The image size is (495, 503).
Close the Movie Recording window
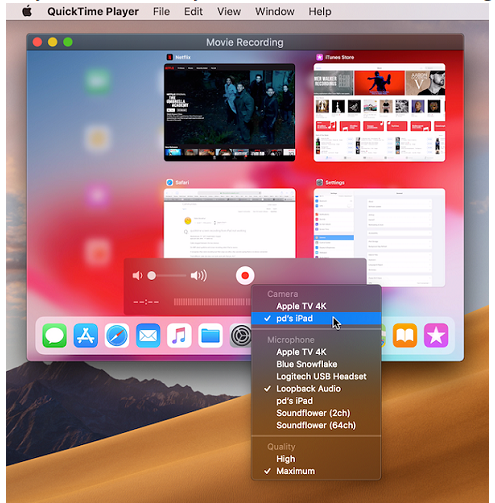coord(37,42)
